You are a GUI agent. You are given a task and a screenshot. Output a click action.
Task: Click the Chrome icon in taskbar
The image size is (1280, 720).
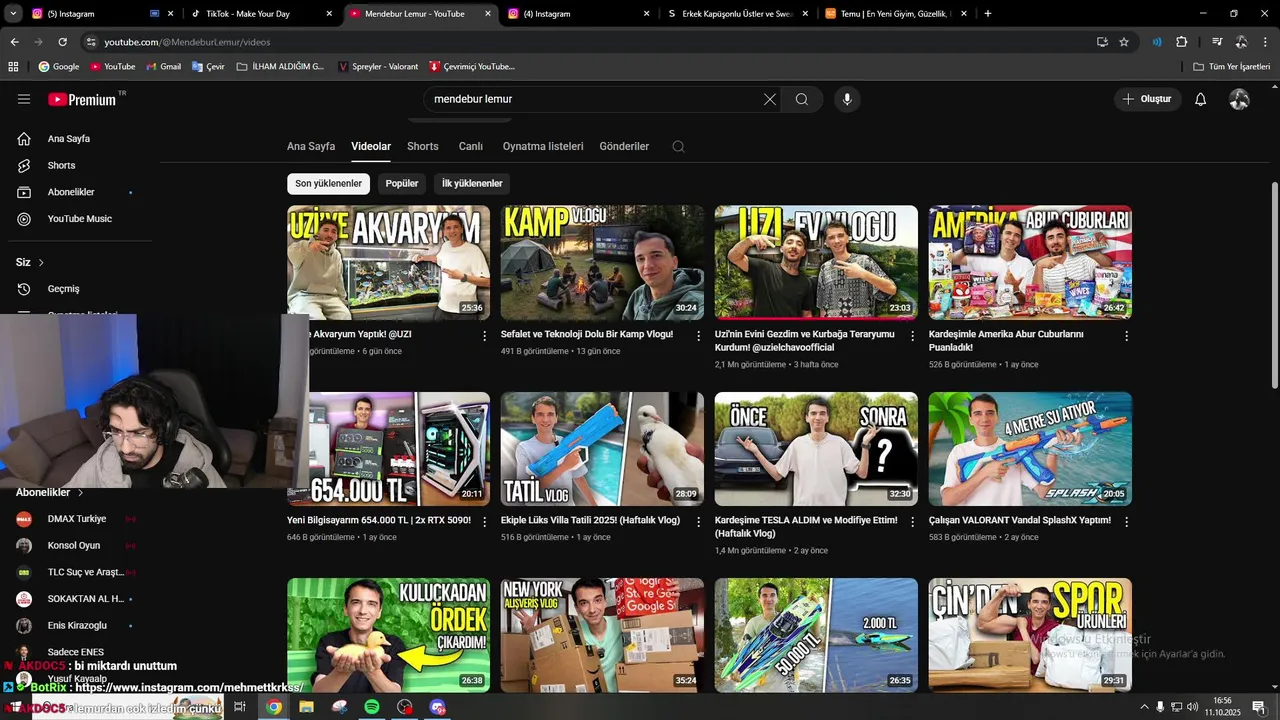(274, 707)
